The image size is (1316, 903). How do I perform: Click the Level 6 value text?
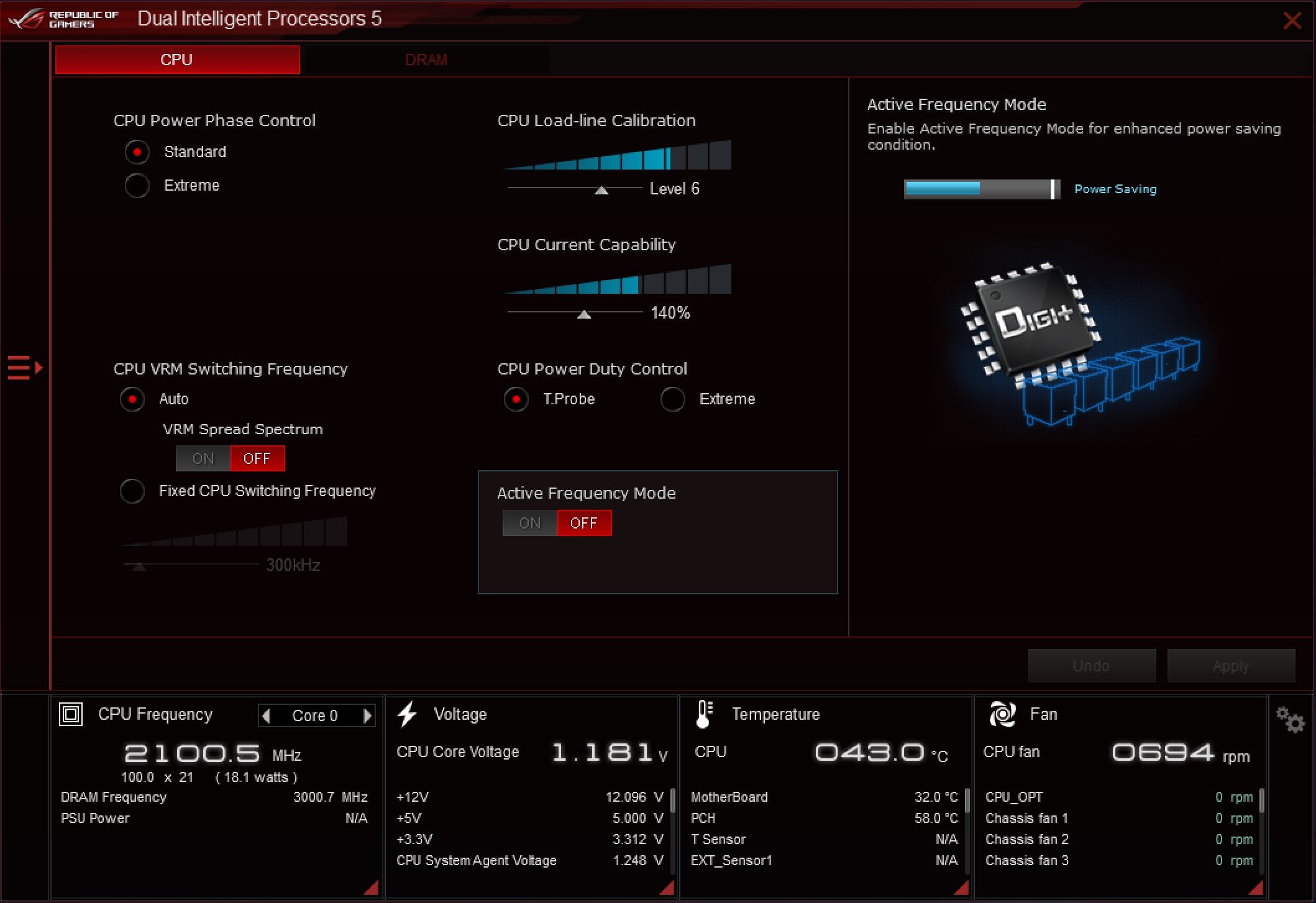click(x=674, y=189)
